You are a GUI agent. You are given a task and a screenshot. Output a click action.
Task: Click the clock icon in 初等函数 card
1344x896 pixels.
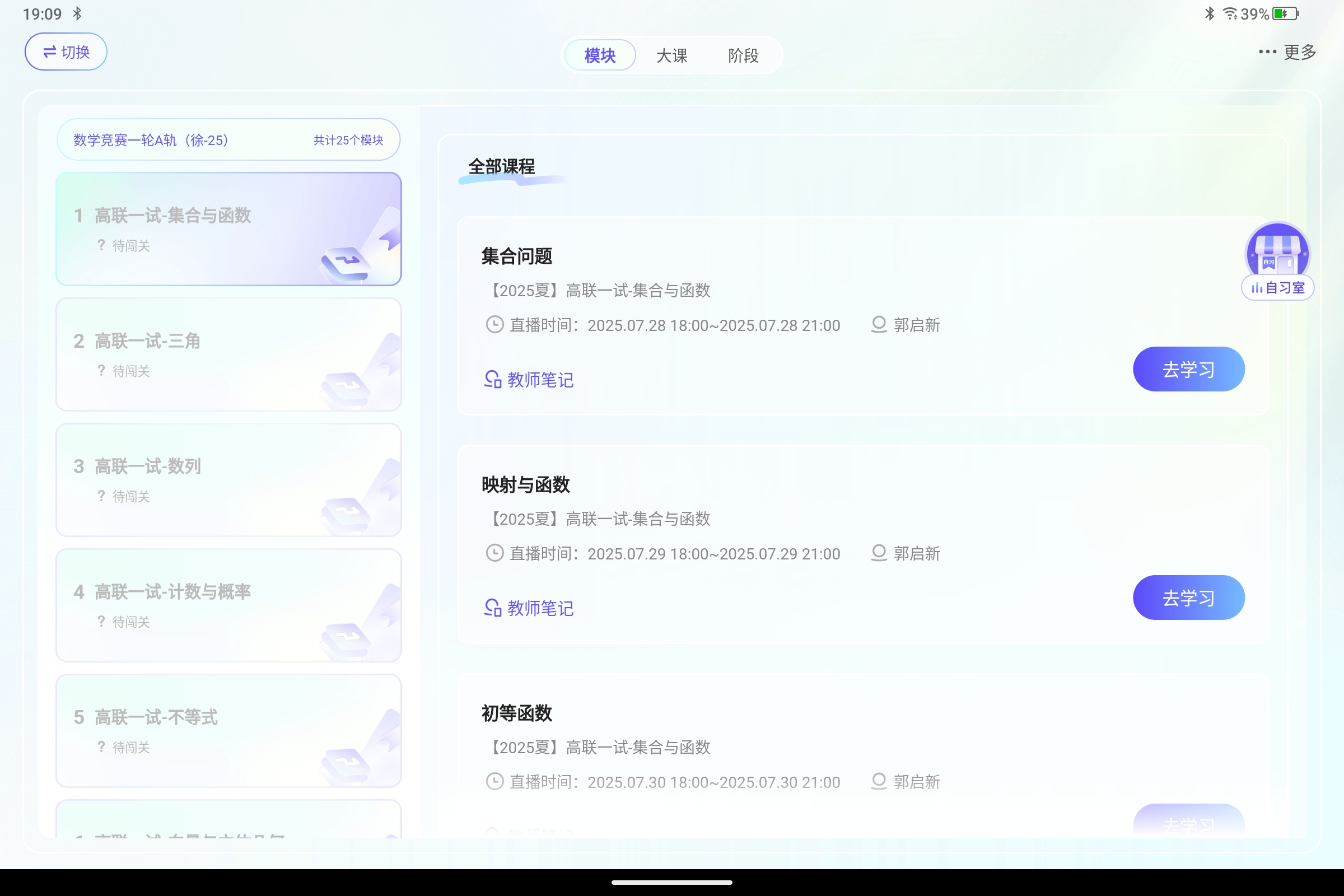coord(494,781)
